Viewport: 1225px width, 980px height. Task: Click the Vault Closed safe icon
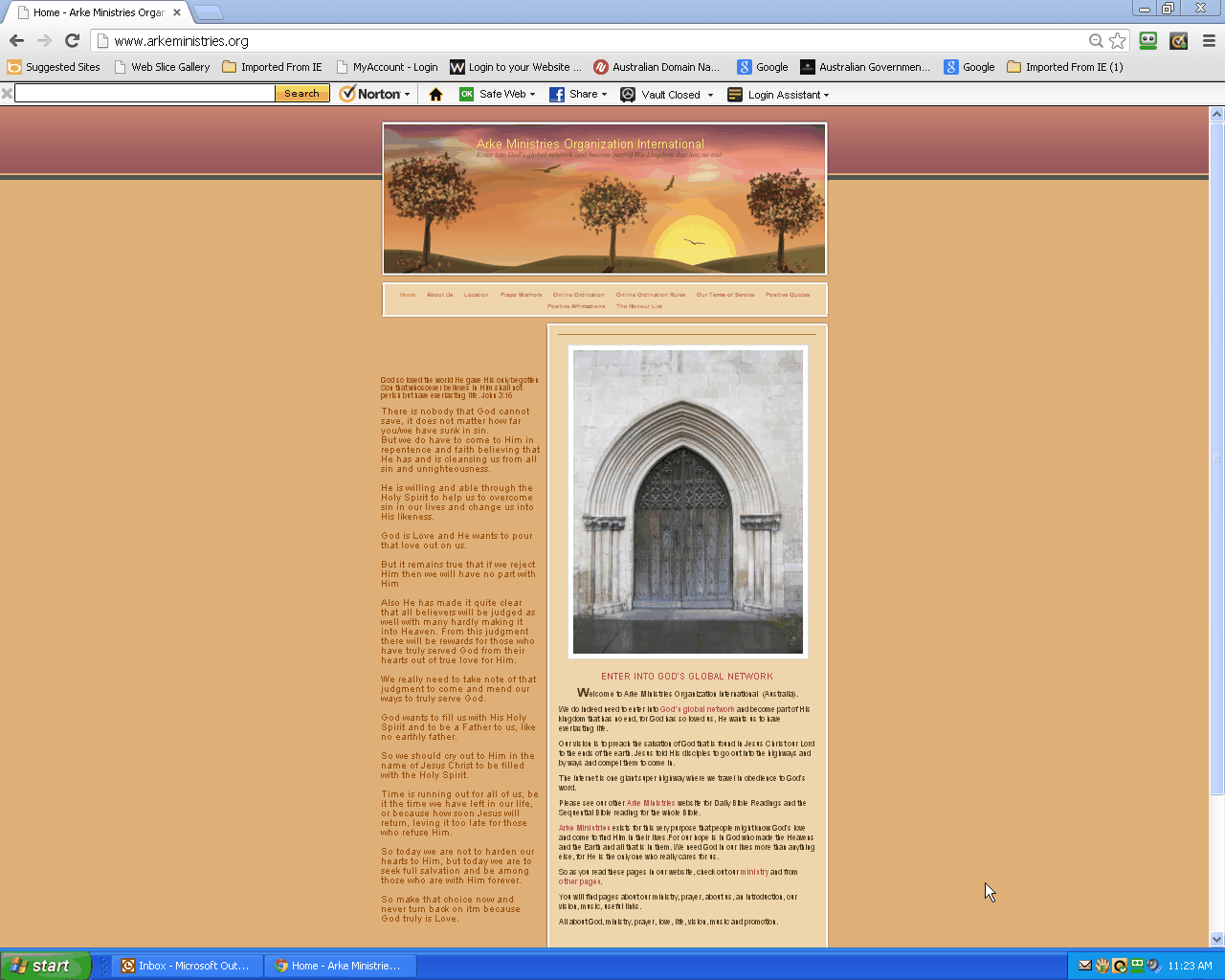(628, 94)
